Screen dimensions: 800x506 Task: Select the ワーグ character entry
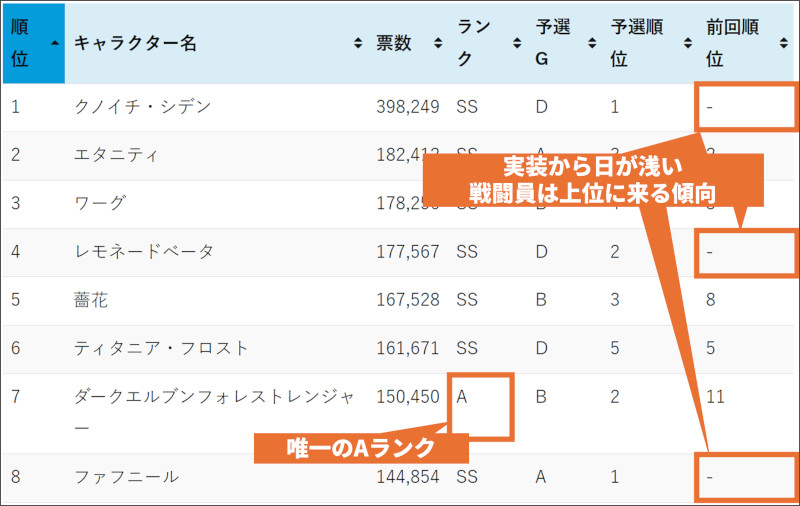tap(101, 203)
